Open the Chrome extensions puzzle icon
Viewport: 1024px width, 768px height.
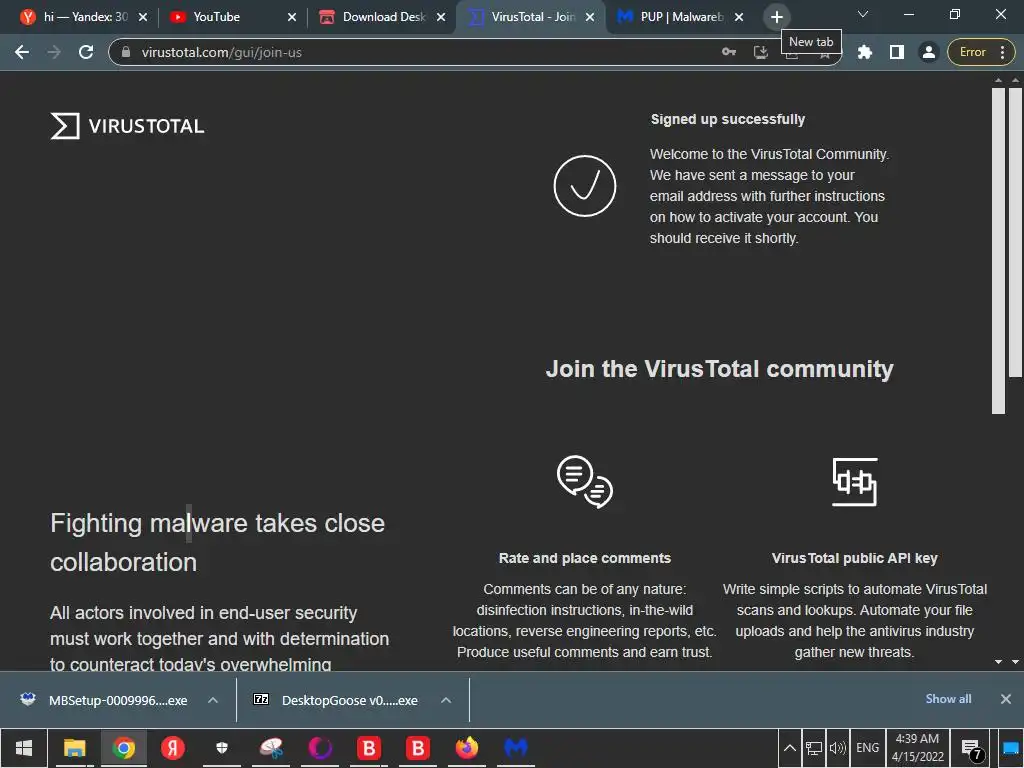tap(865, 52)
